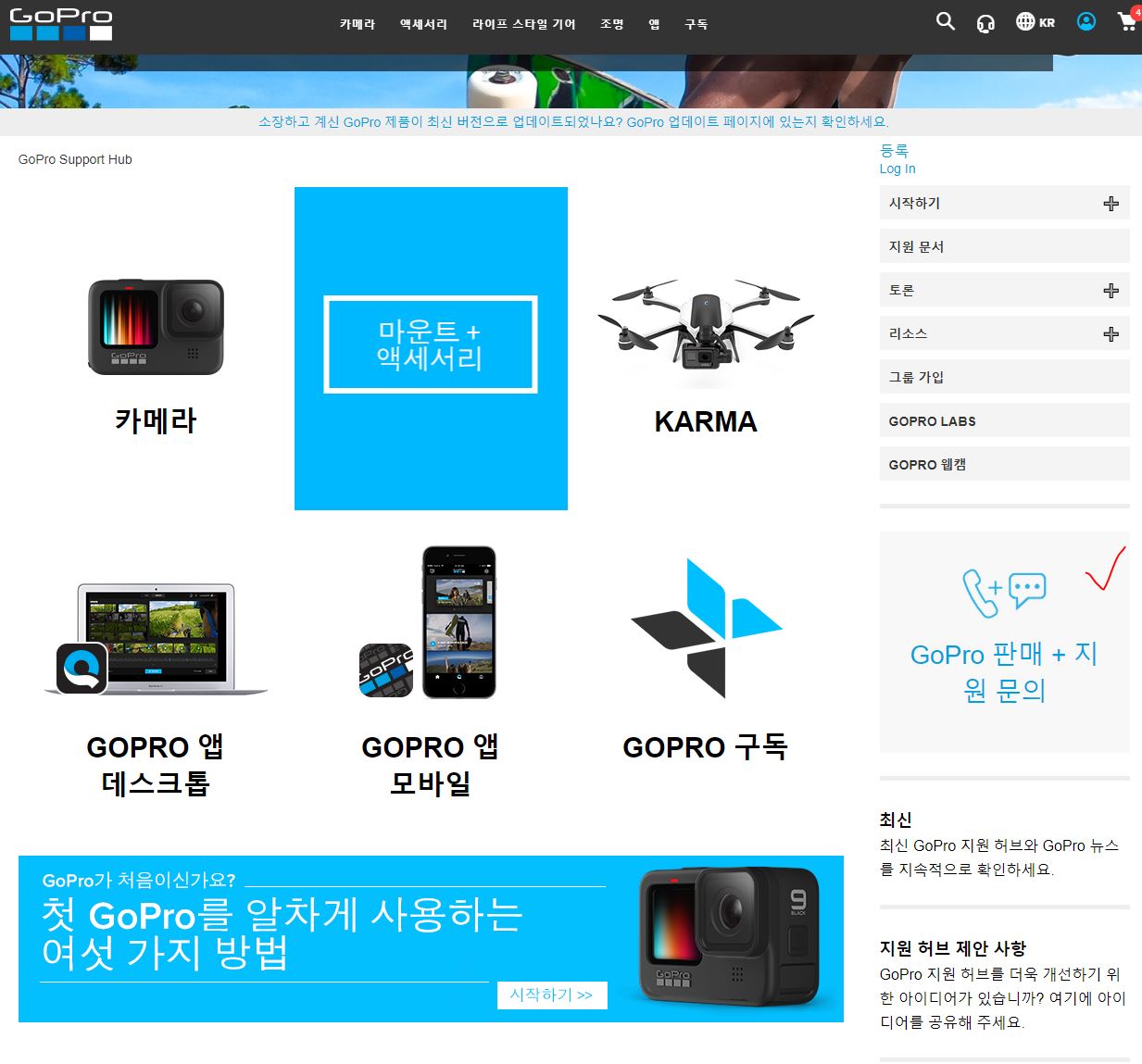The width and height of the screenshot is (1142, 1064).
Task: Click the headset support icon
Action: (x=985, y=23)
